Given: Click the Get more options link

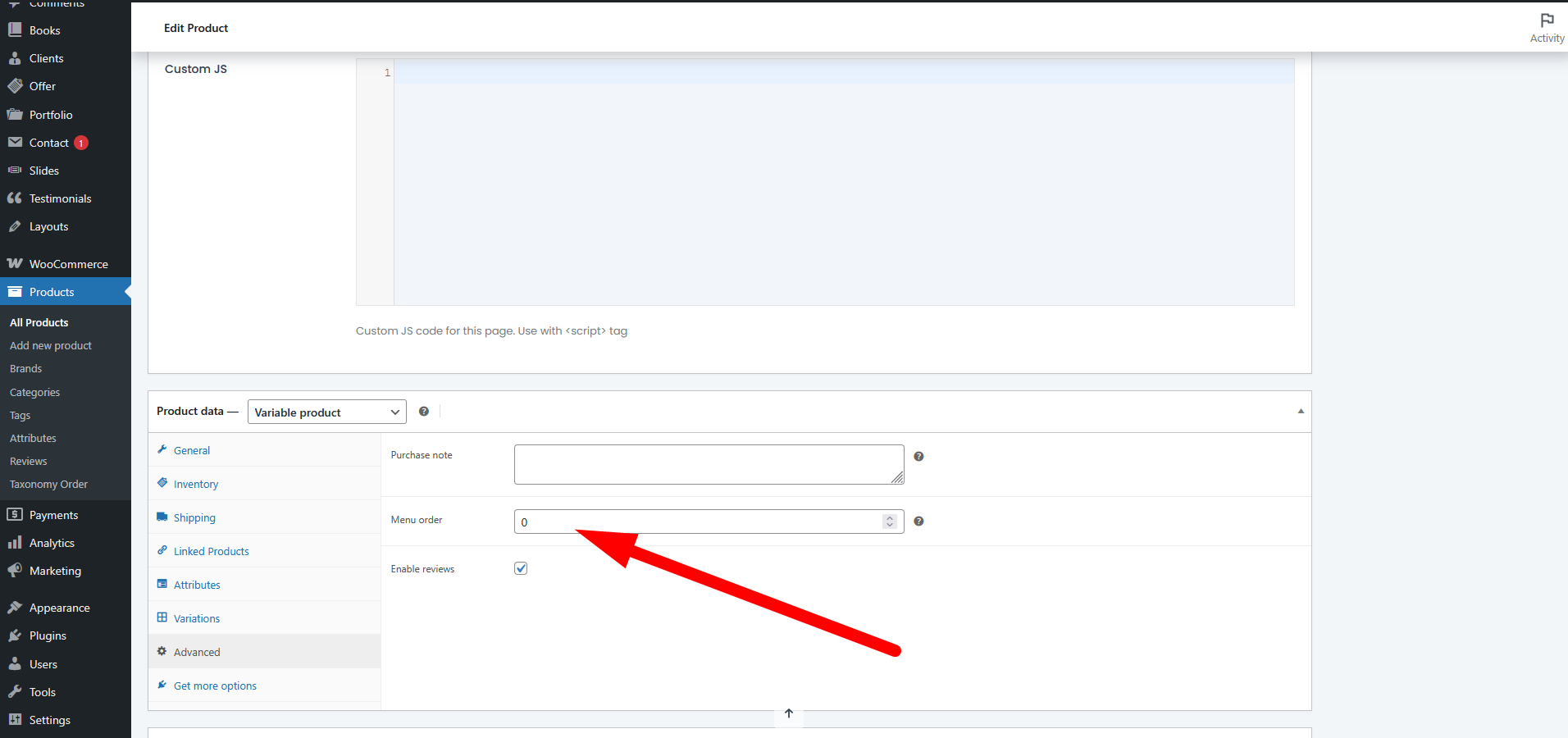Looking at the screenshot, I should pyautogui.click(x=215, y=686).
